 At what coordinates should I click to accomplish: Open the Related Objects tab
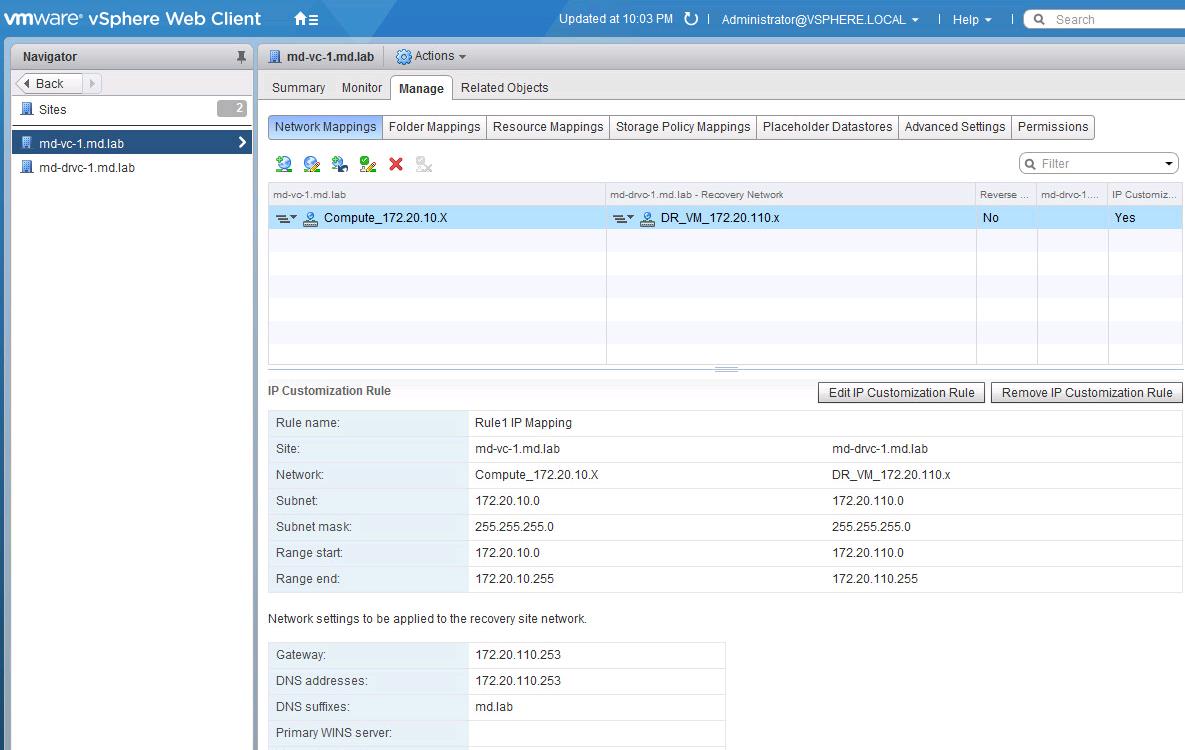point(505,88)
